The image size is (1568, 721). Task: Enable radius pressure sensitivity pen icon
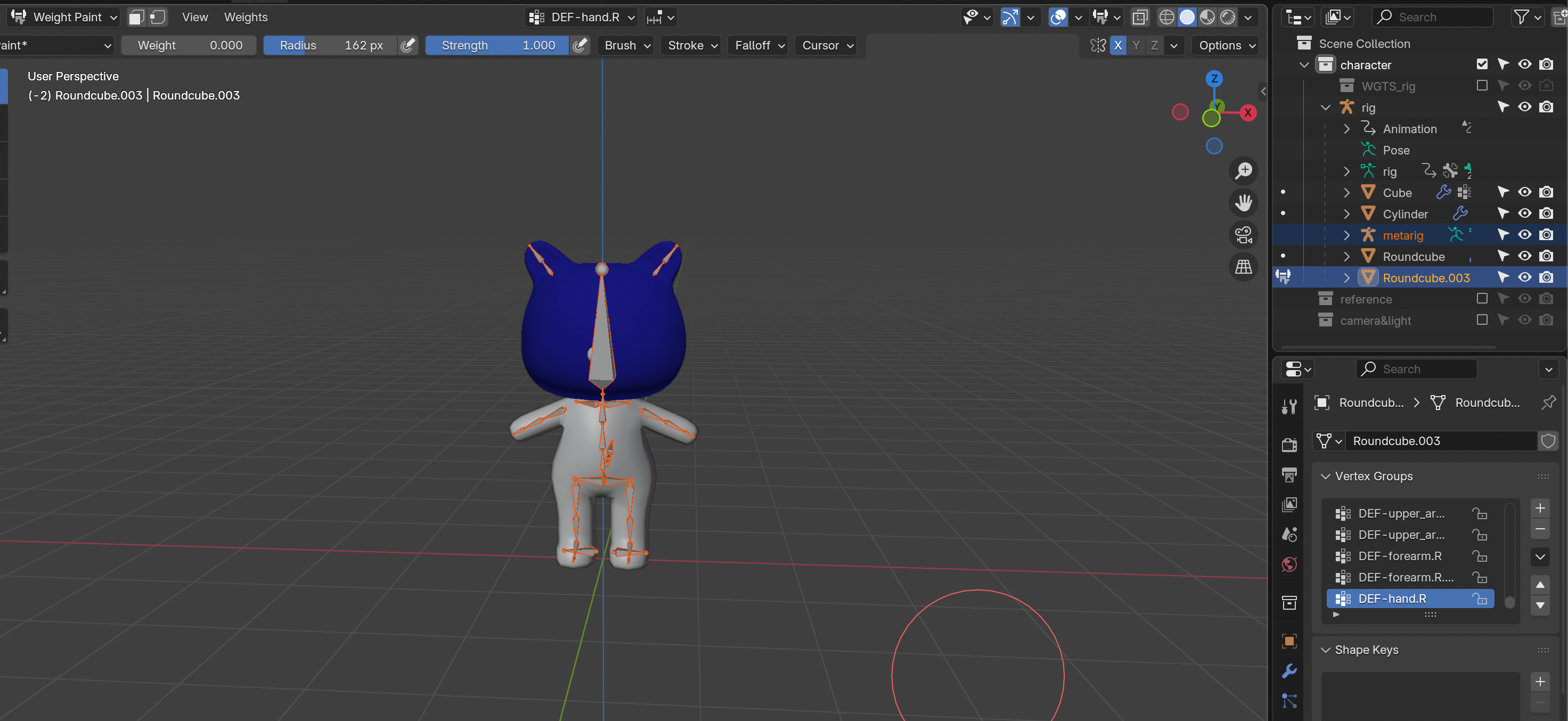click(409, 45)
